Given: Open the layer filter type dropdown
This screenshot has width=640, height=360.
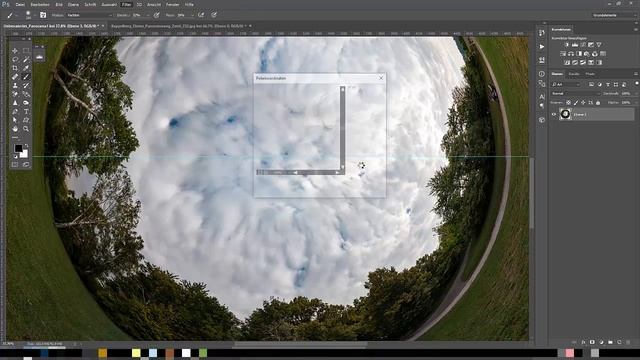Looking at the screenshot, I should click(566, 84).
